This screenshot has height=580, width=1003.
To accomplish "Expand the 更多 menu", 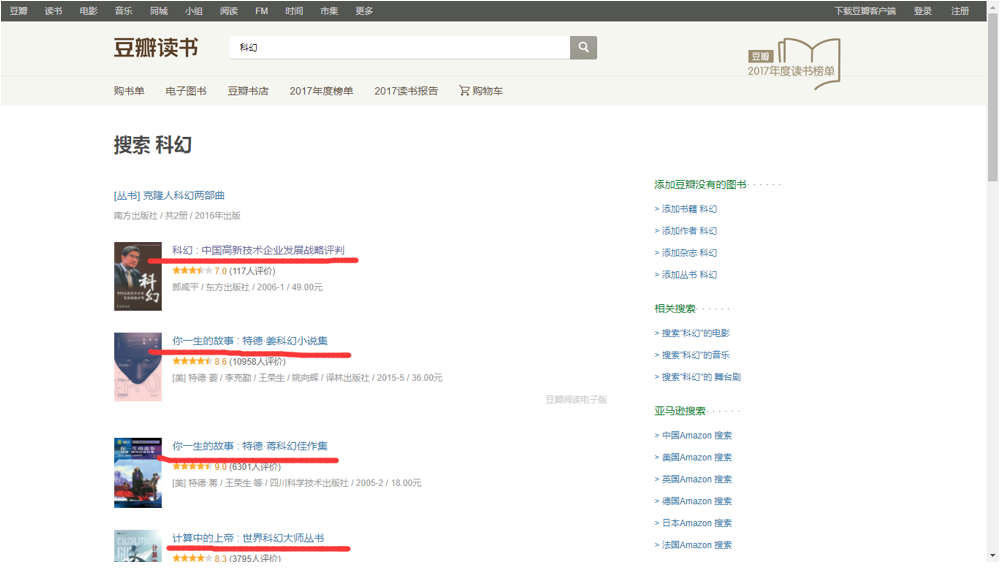I will (x=364, y=11).
